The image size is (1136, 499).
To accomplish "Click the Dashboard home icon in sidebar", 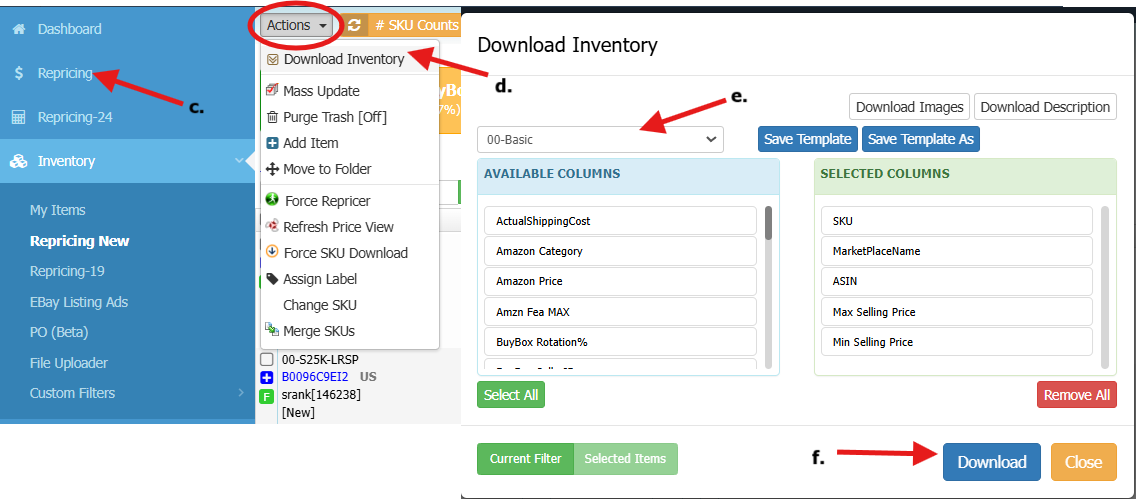I will (x=18, y=29).
